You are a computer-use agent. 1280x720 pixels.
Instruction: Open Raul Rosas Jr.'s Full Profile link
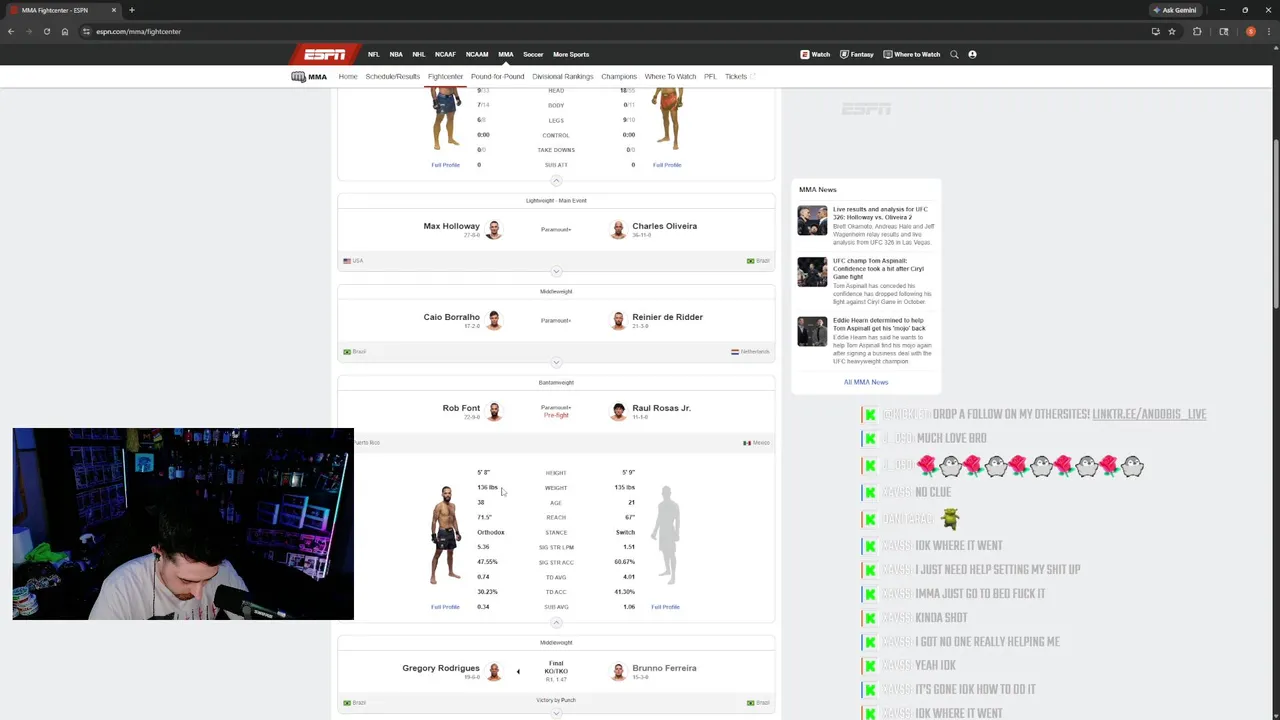665,607
